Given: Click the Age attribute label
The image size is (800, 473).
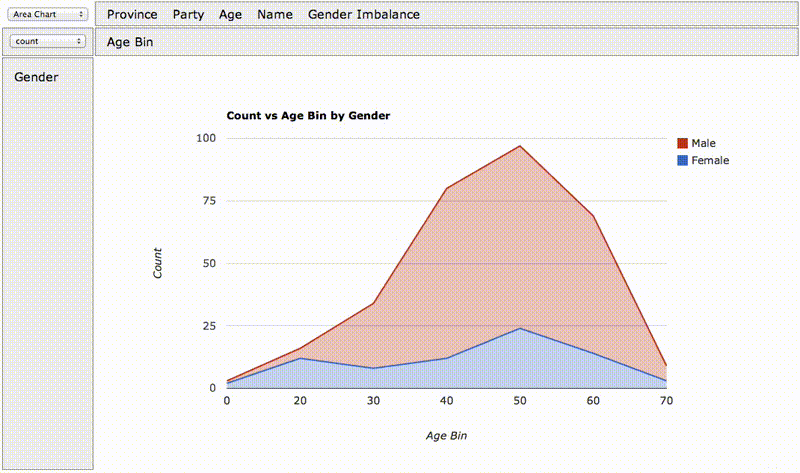Looking at the screenshot, I should tap(231, 15).
